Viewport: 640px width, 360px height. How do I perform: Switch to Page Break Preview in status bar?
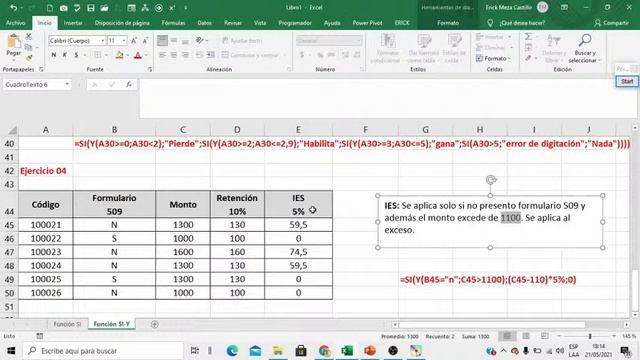(x=544, y=336)
